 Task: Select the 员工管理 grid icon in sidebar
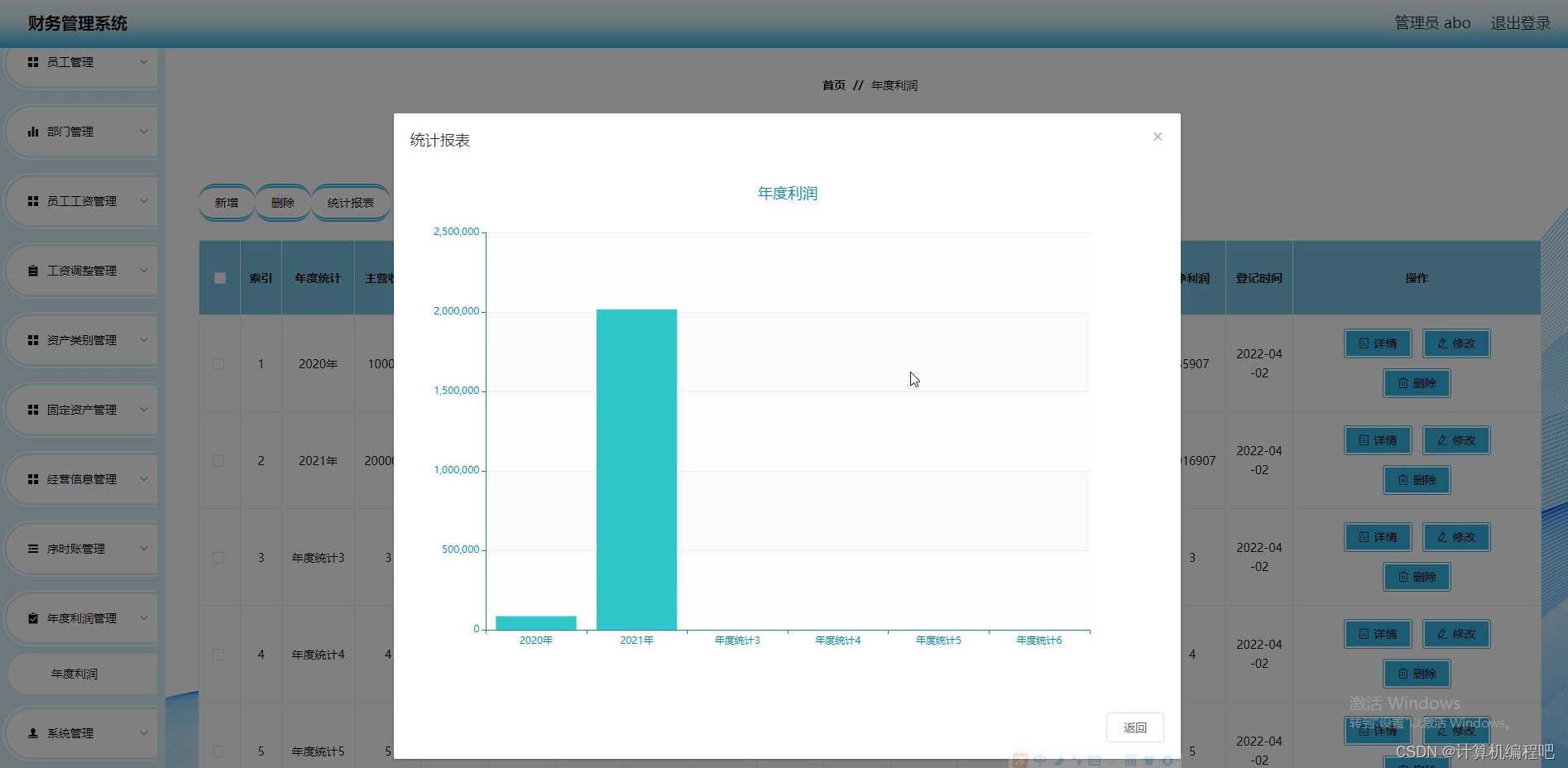33,61
